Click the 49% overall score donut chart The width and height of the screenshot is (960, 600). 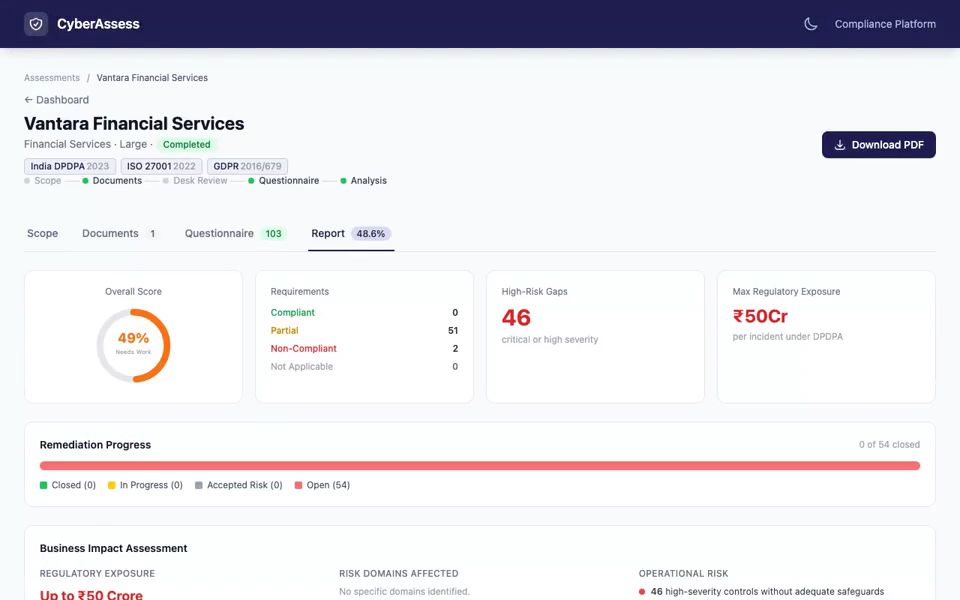click(x=133, y=345)
